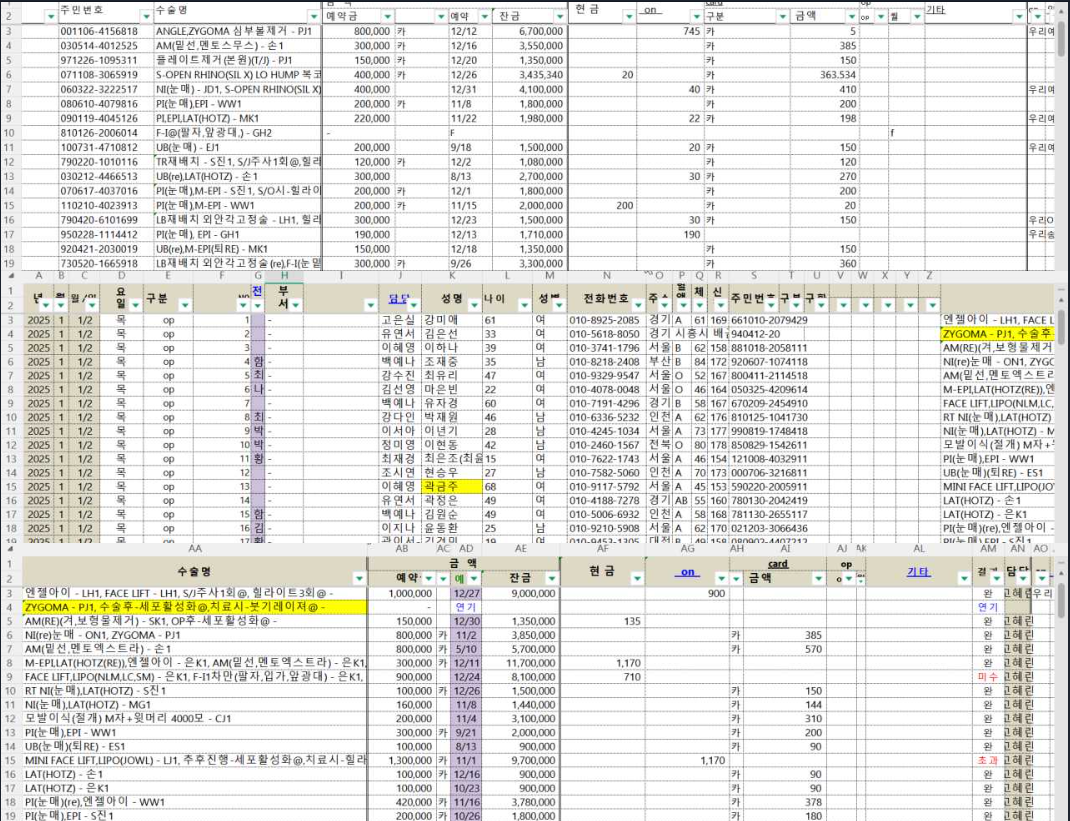Click the 기타 header link in top pane
Screen dimensions: 1070x821
935,10
